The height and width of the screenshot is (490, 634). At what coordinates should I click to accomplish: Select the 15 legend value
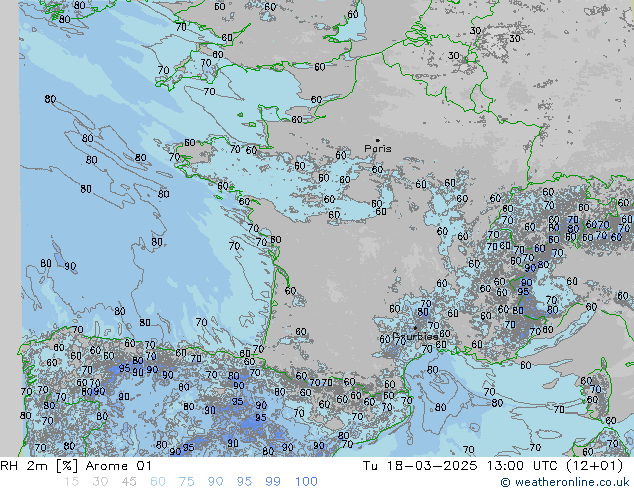click(72, 482)
